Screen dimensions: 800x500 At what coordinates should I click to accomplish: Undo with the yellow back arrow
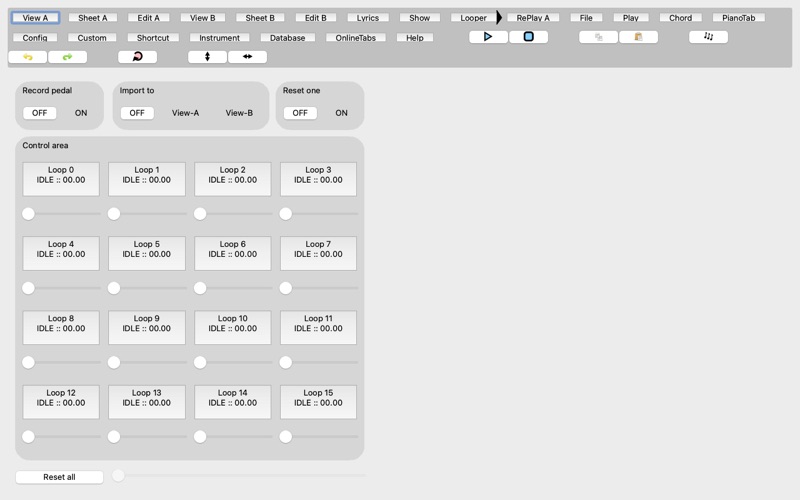28,57
